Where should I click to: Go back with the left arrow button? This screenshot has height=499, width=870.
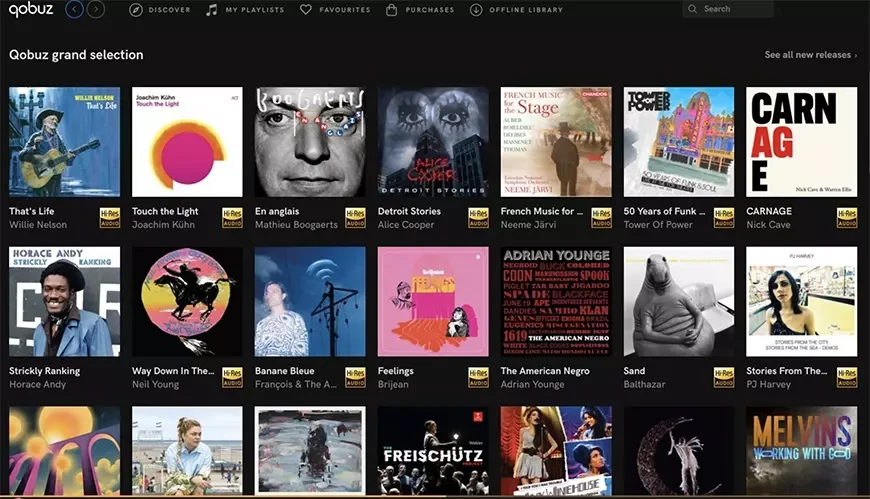tap(74, 9)
